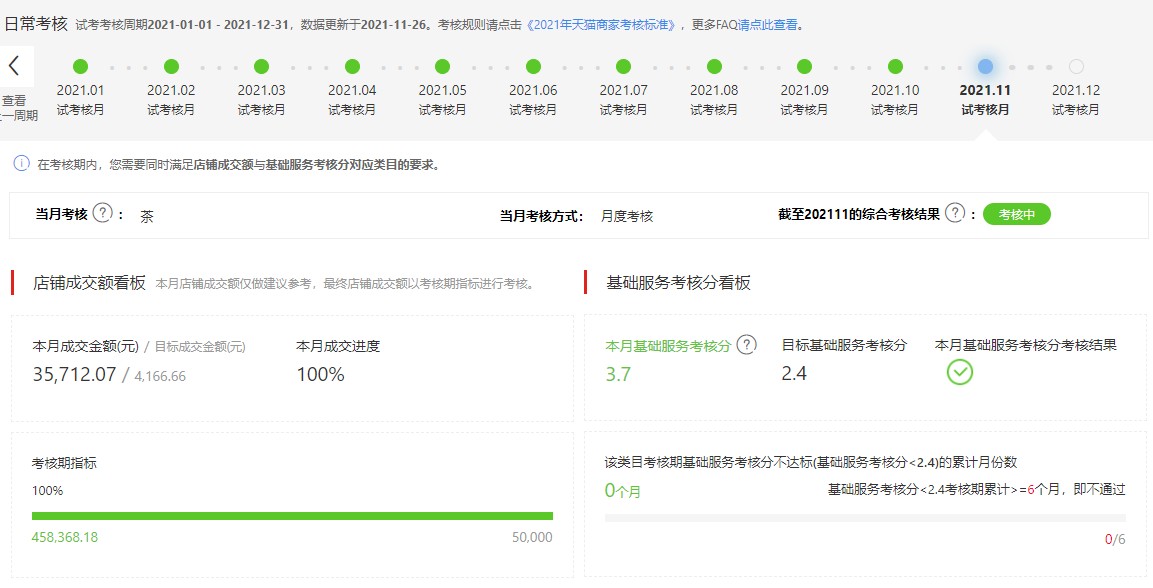Click the info icon before 在考核期内 notice
The height and width of the screenshot is (588, 1153).
[x=21, y=163]
